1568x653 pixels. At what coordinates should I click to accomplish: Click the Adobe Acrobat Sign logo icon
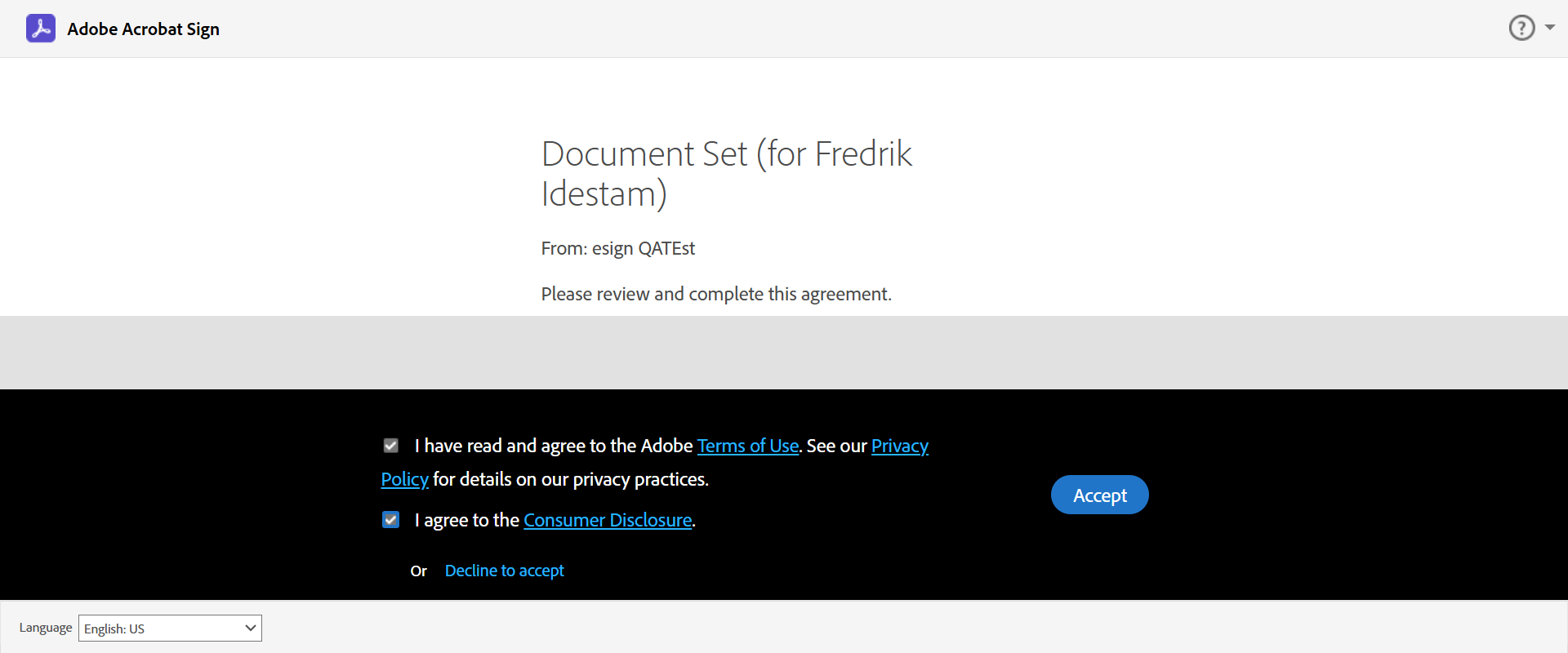pos(41,29)
